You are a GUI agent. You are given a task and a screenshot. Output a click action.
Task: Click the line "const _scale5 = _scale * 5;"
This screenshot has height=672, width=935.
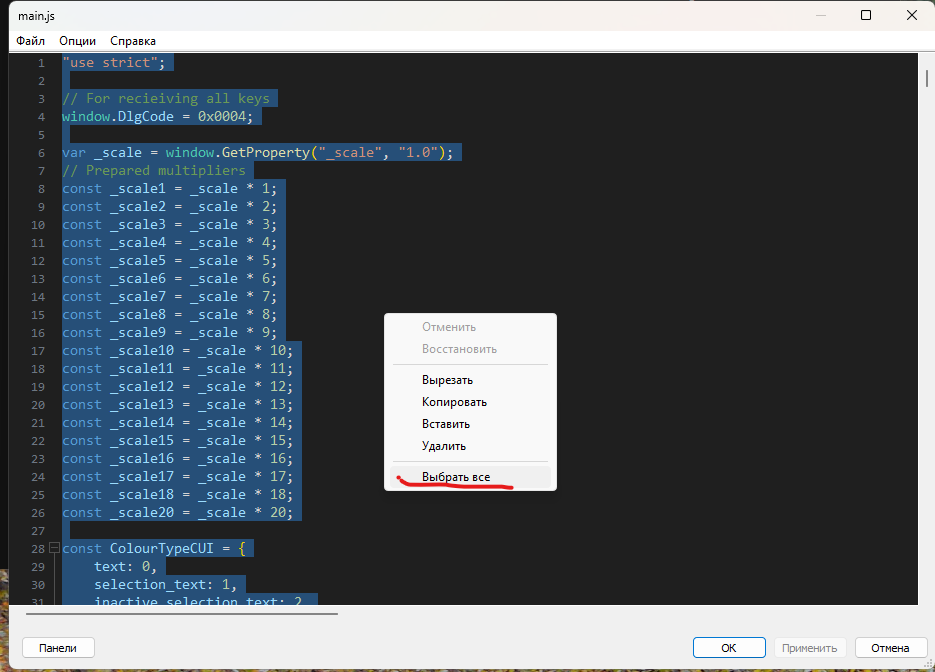(169, 261)
